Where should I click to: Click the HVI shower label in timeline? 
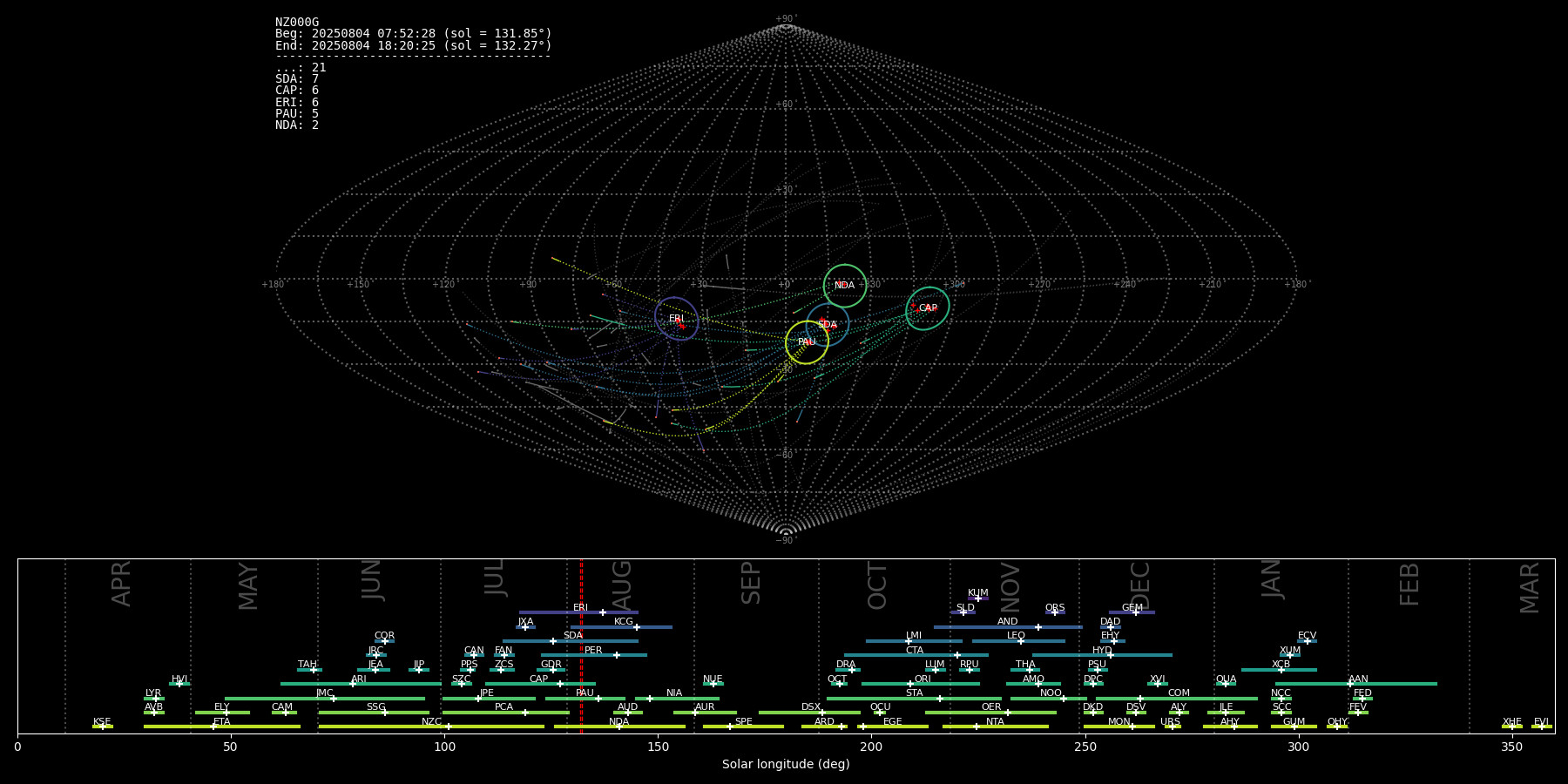(179, 679)
